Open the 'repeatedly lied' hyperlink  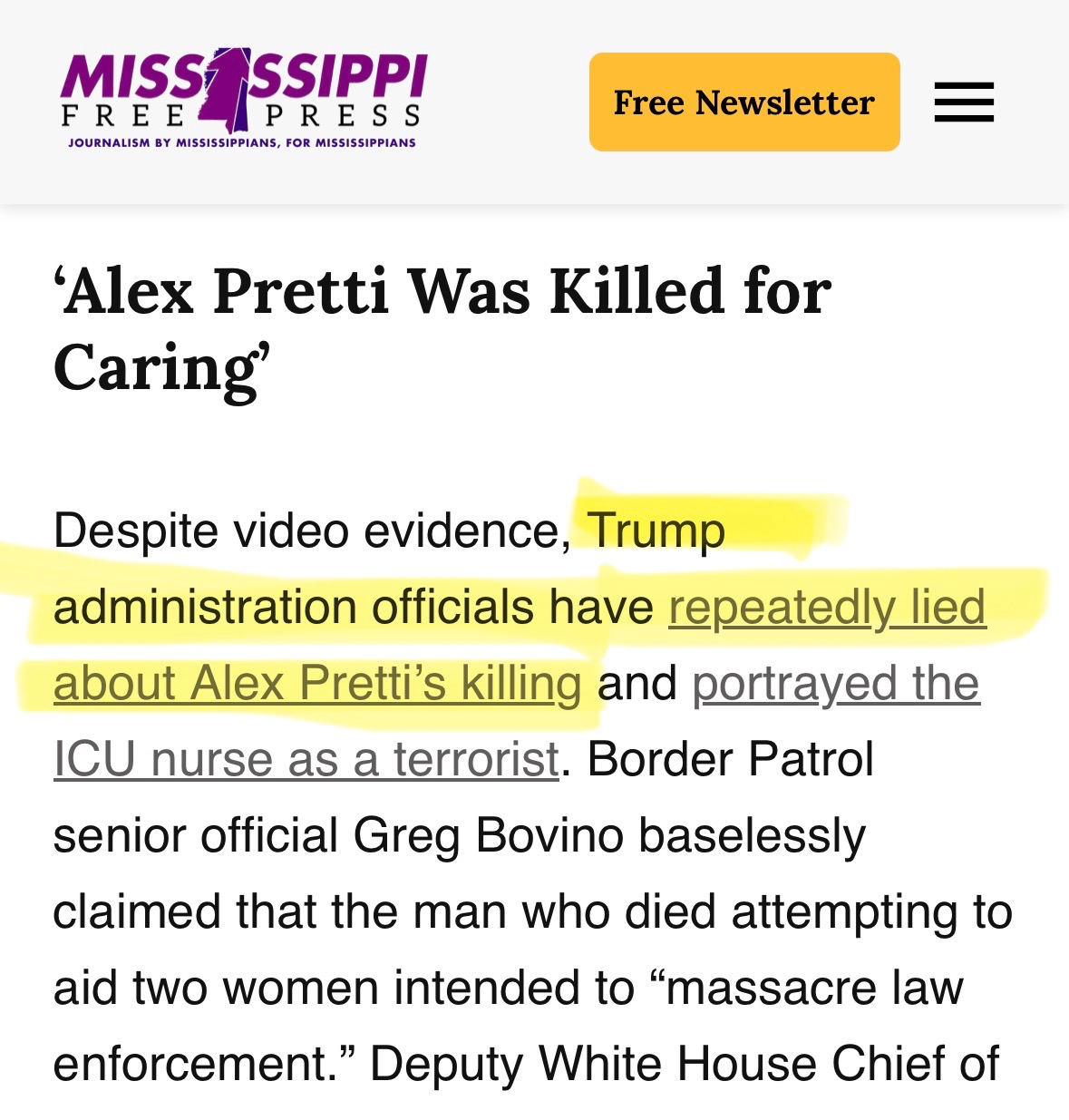[827, 607]
